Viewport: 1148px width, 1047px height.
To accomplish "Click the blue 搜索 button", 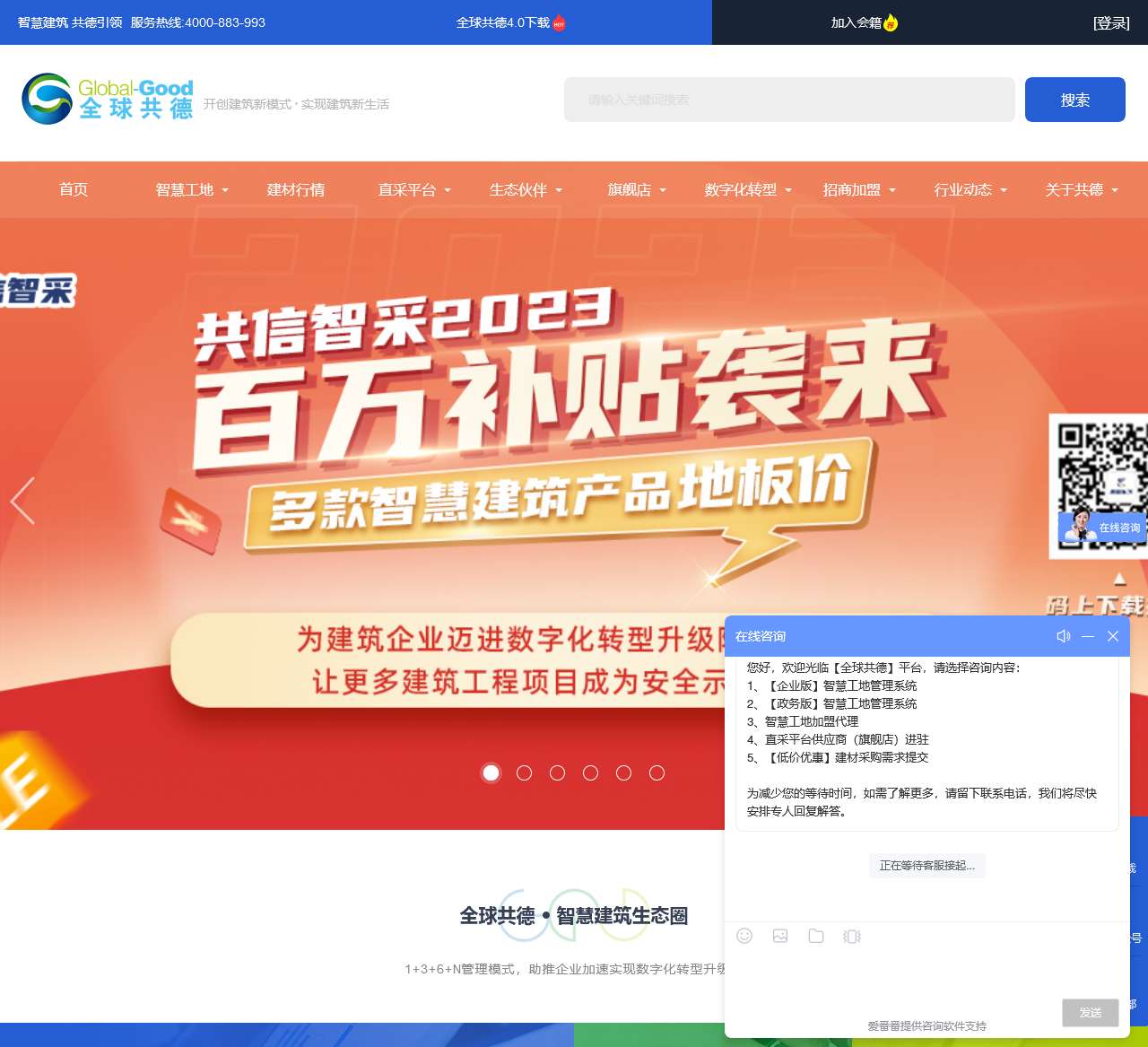I will click(x=1075, y=100).
